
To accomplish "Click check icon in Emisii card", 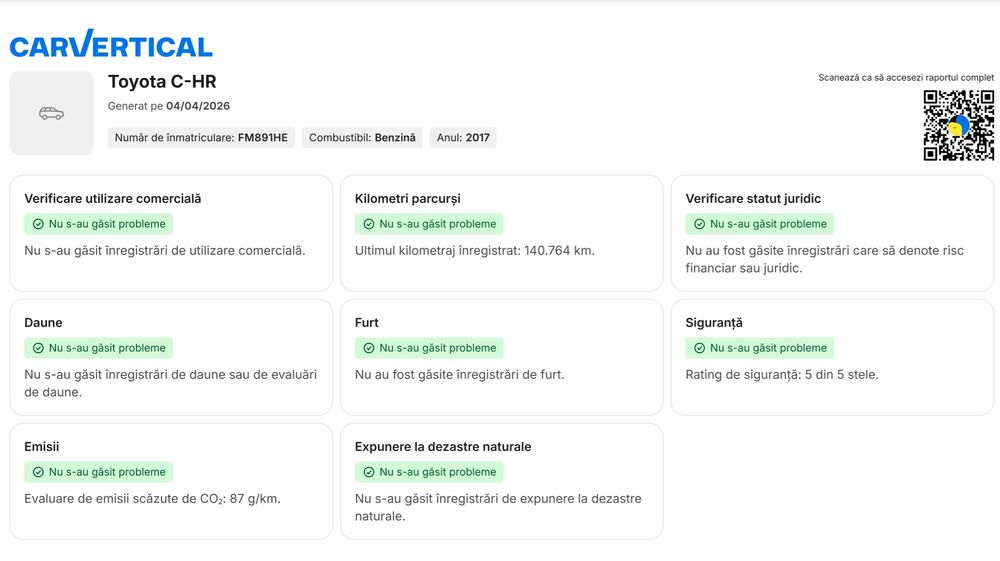I will [38, 472].
